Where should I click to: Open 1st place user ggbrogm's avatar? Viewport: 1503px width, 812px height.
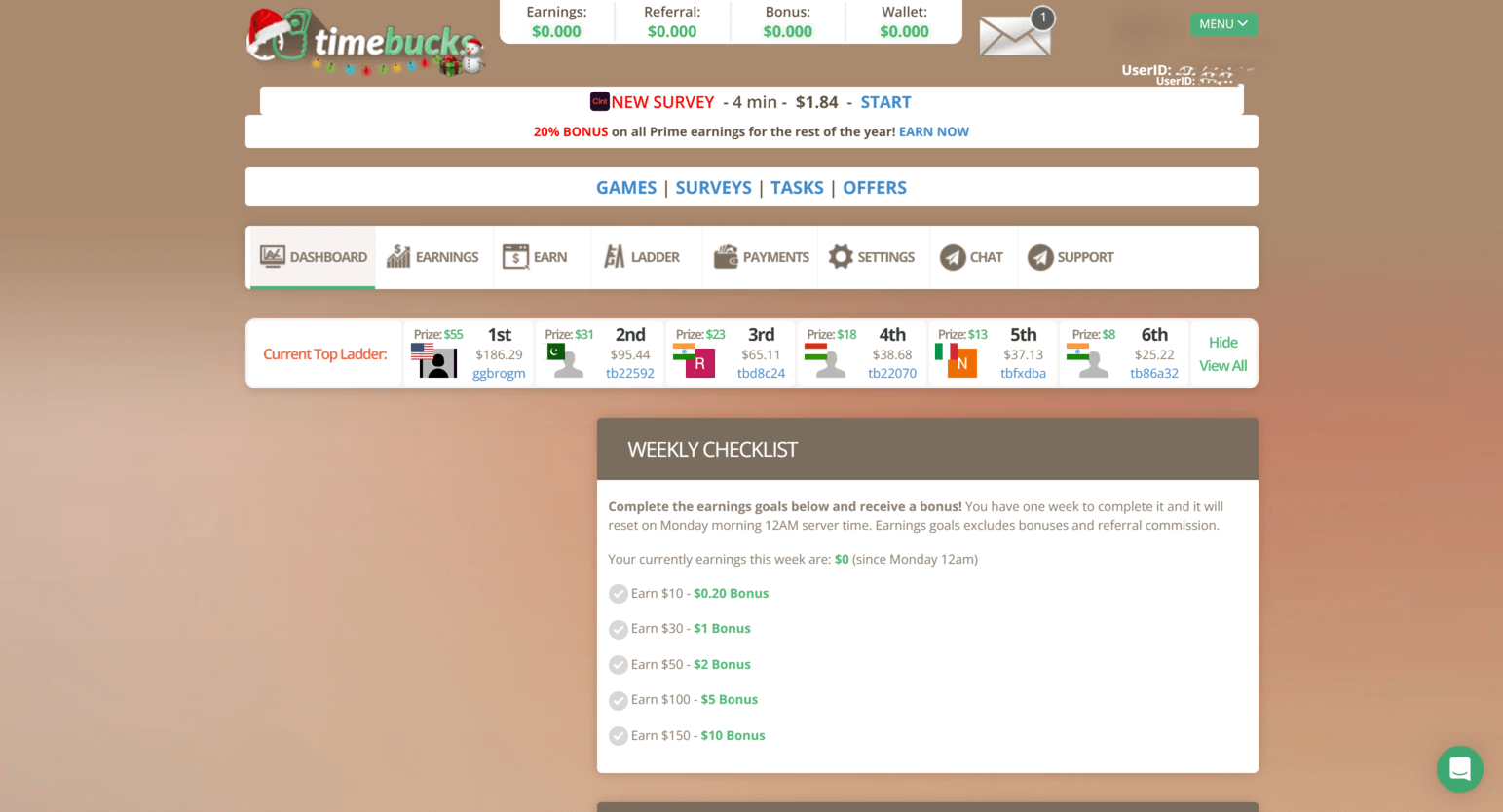[x=435, y=362]
